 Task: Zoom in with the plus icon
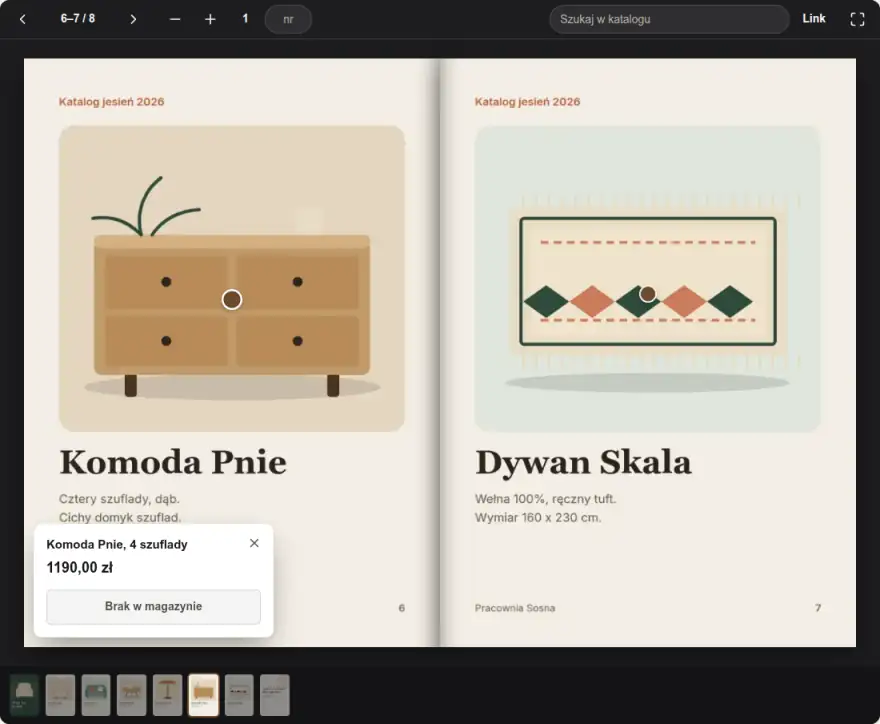pyautogui.click(x=210, y=19)
